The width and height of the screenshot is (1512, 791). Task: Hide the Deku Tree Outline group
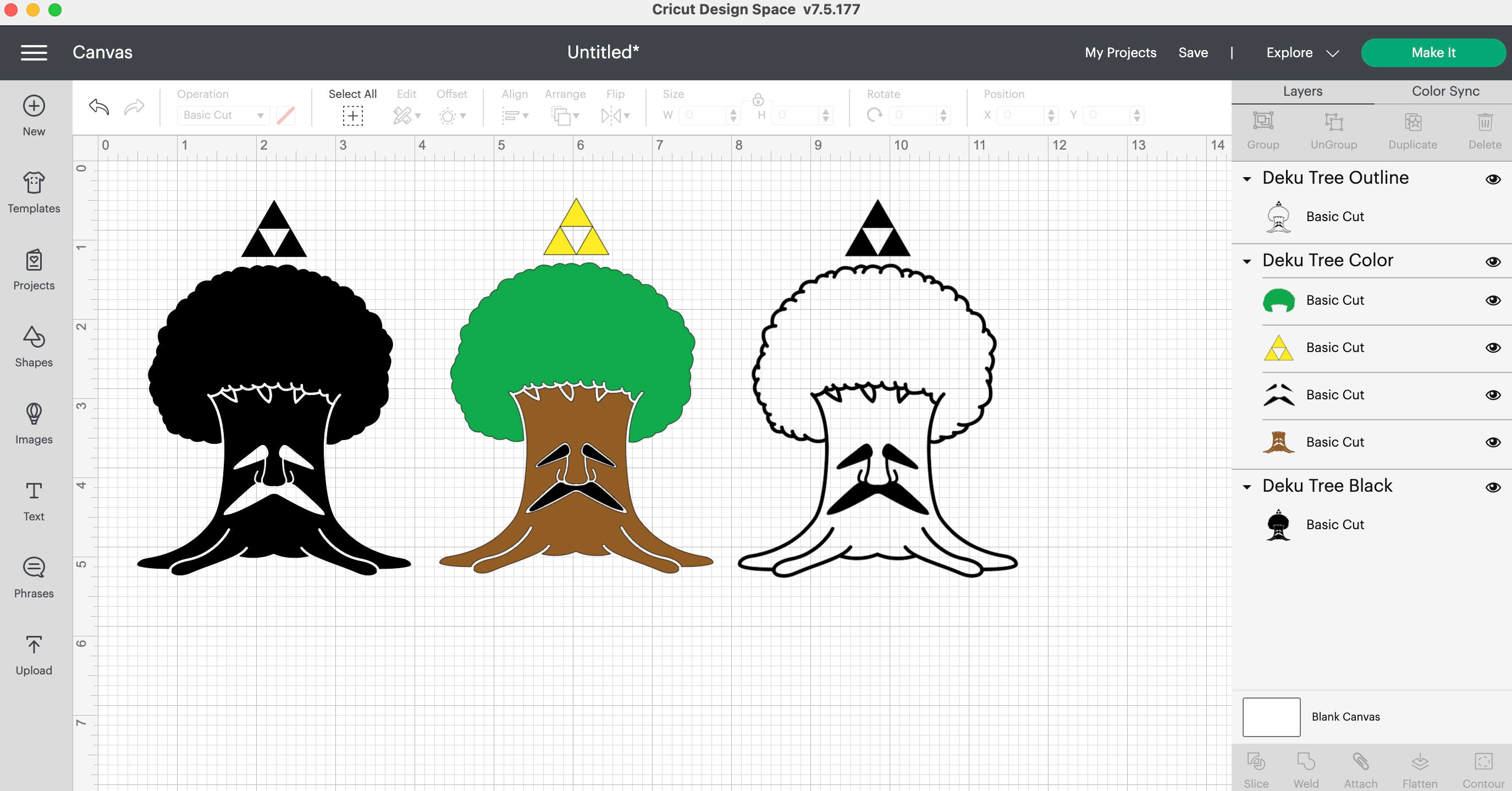click(1493, 179)
